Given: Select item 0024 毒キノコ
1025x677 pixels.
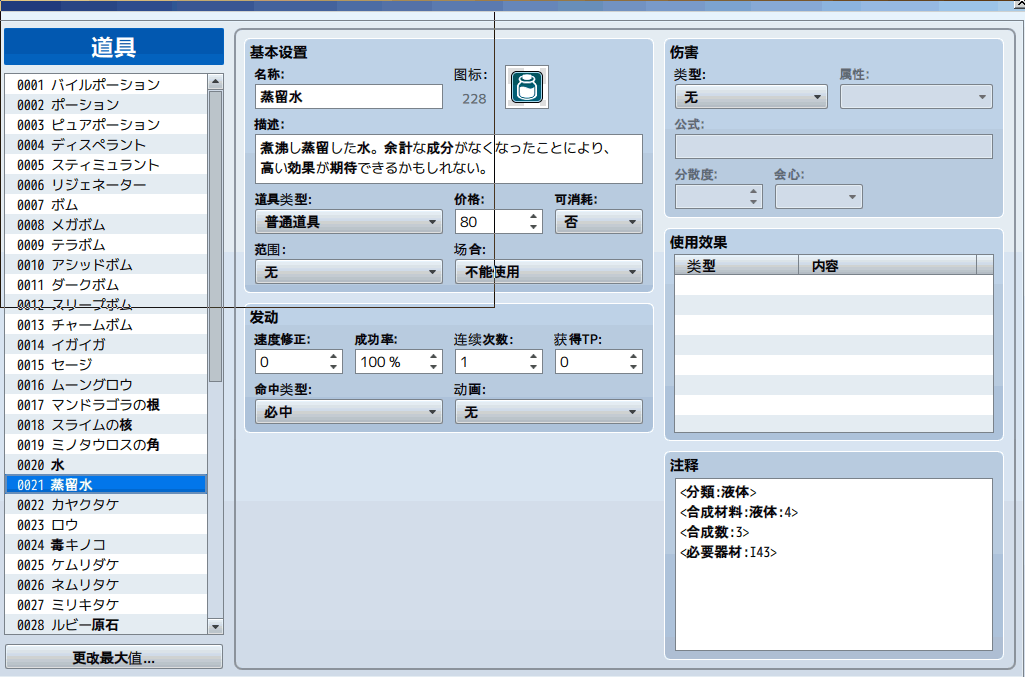Looking at the screenshot, I should point(106,545).
